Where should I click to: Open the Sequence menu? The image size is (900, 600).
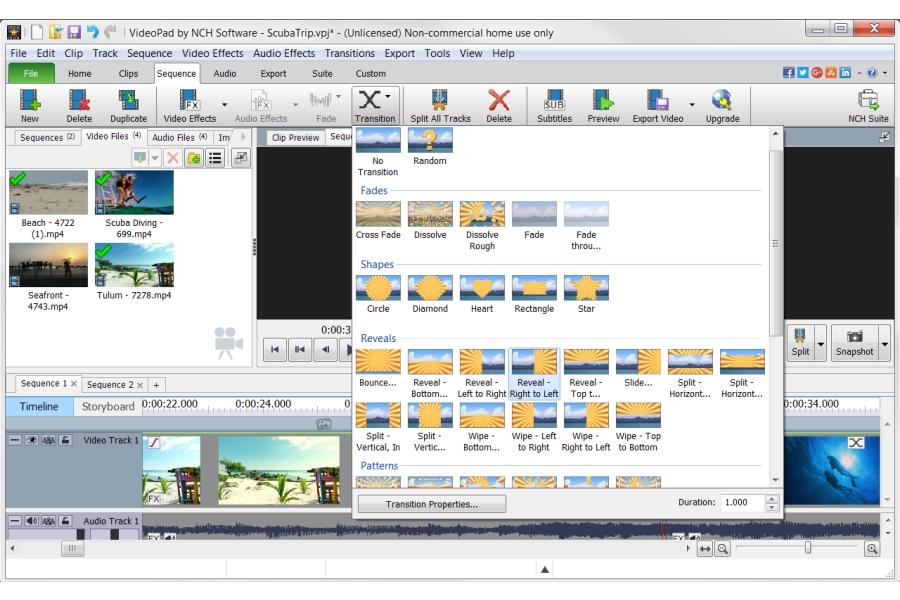click(x=149, y=53)
